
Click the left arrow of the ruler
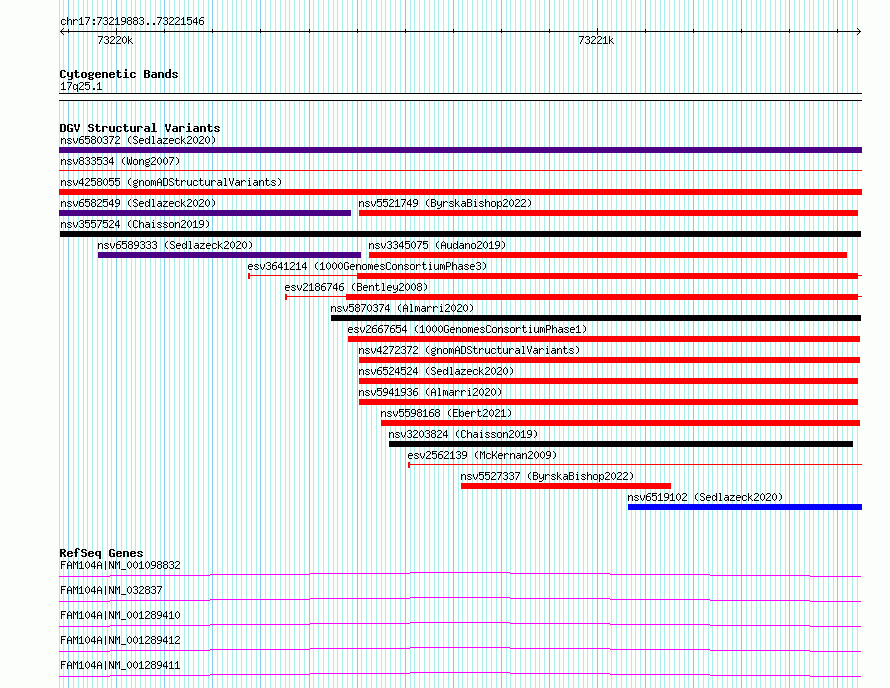click(63, 32)
